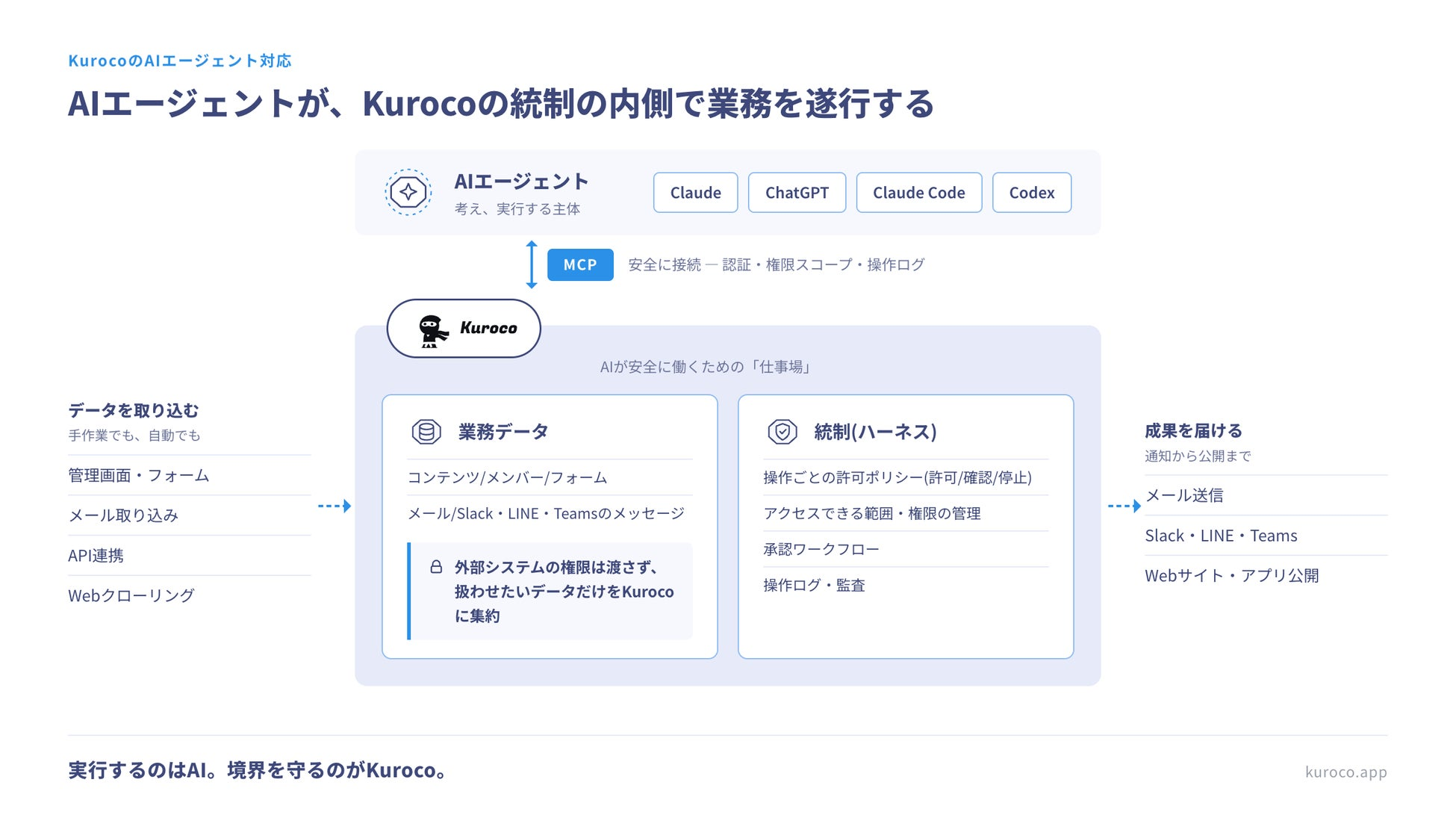
Task: Click the caption AIが安全に働くための「仕事場」
Action: pos(707,367)
